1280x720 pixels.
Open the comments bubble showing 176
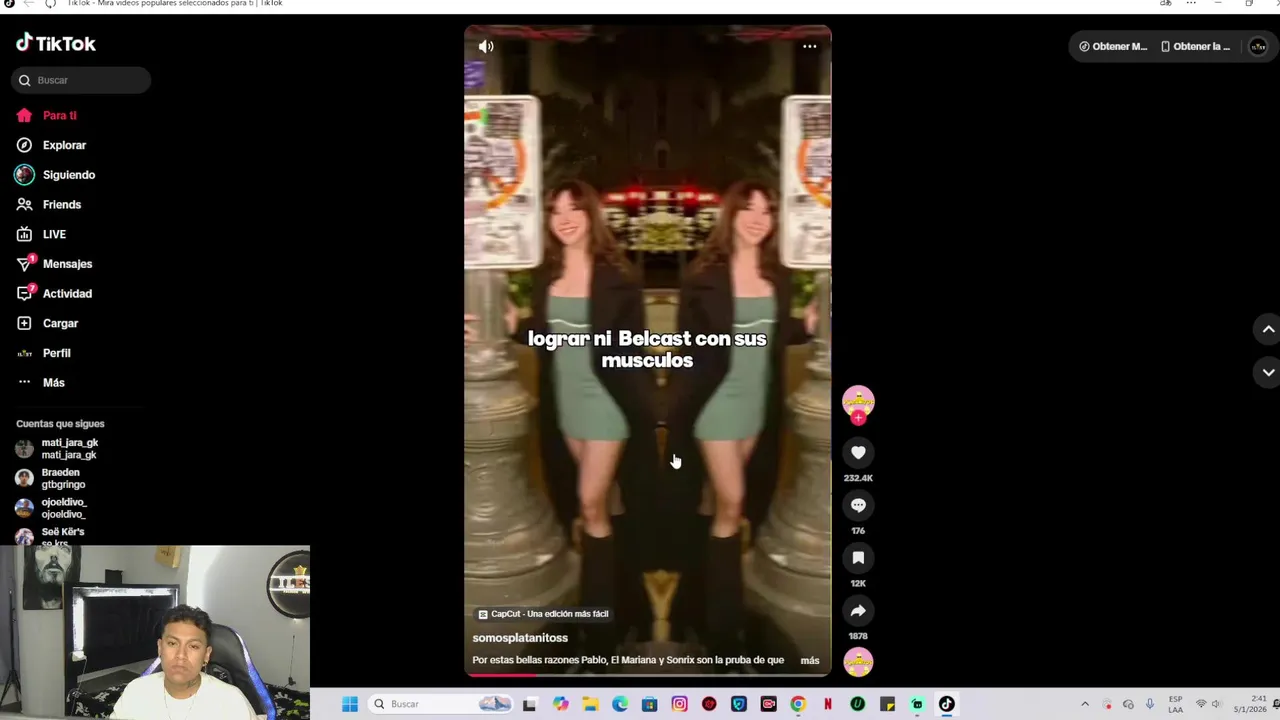[858, 506]
